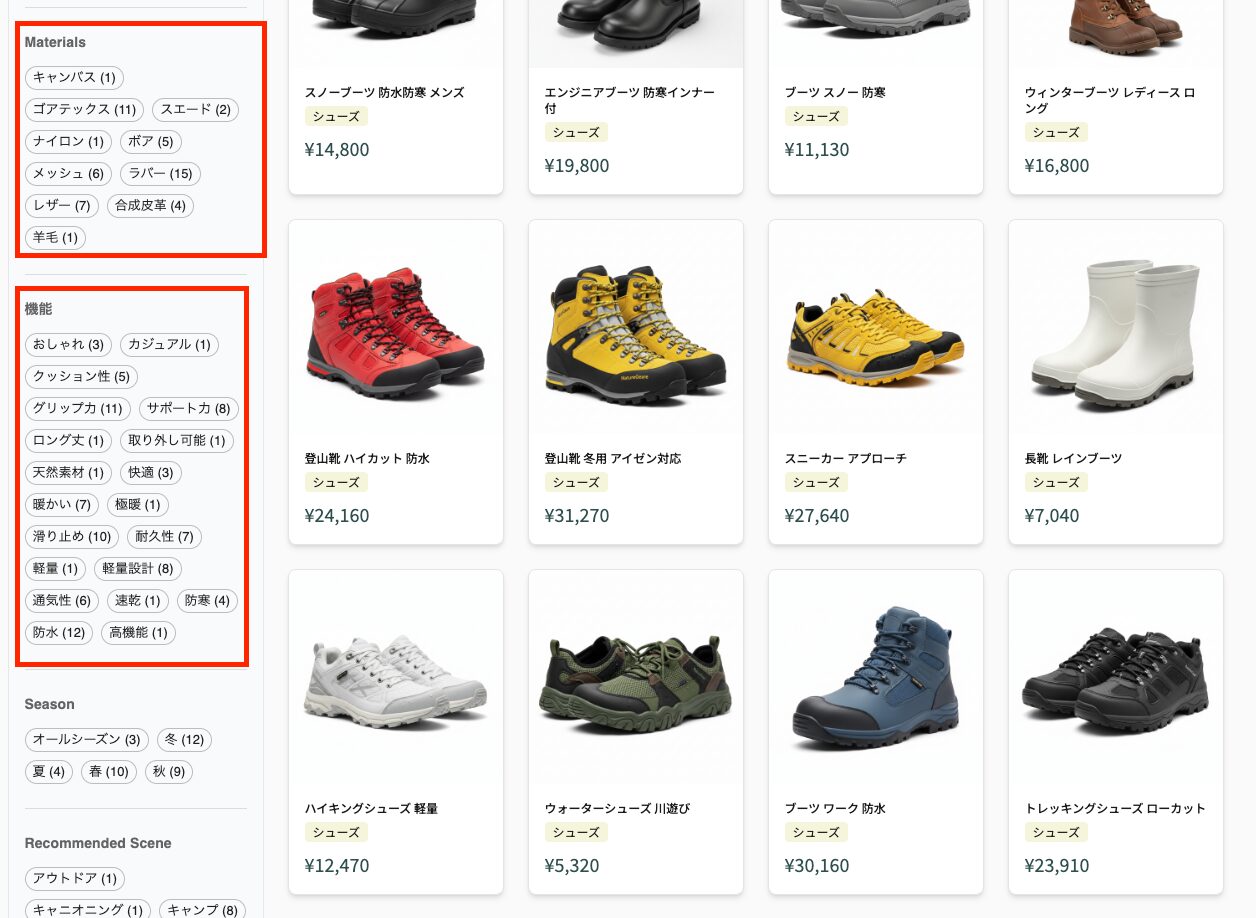1256x918 pixels.
Task: Click the yellow approach sneaker image
Action: point(876,330)
